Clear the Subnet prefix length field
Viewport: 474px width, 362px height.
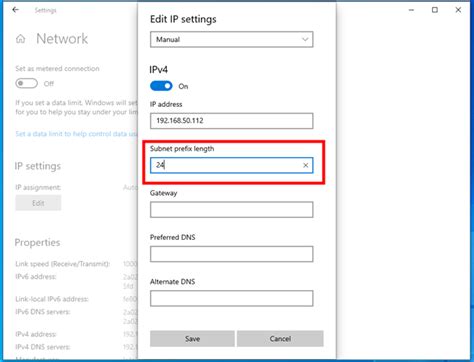tap(305, 165)
